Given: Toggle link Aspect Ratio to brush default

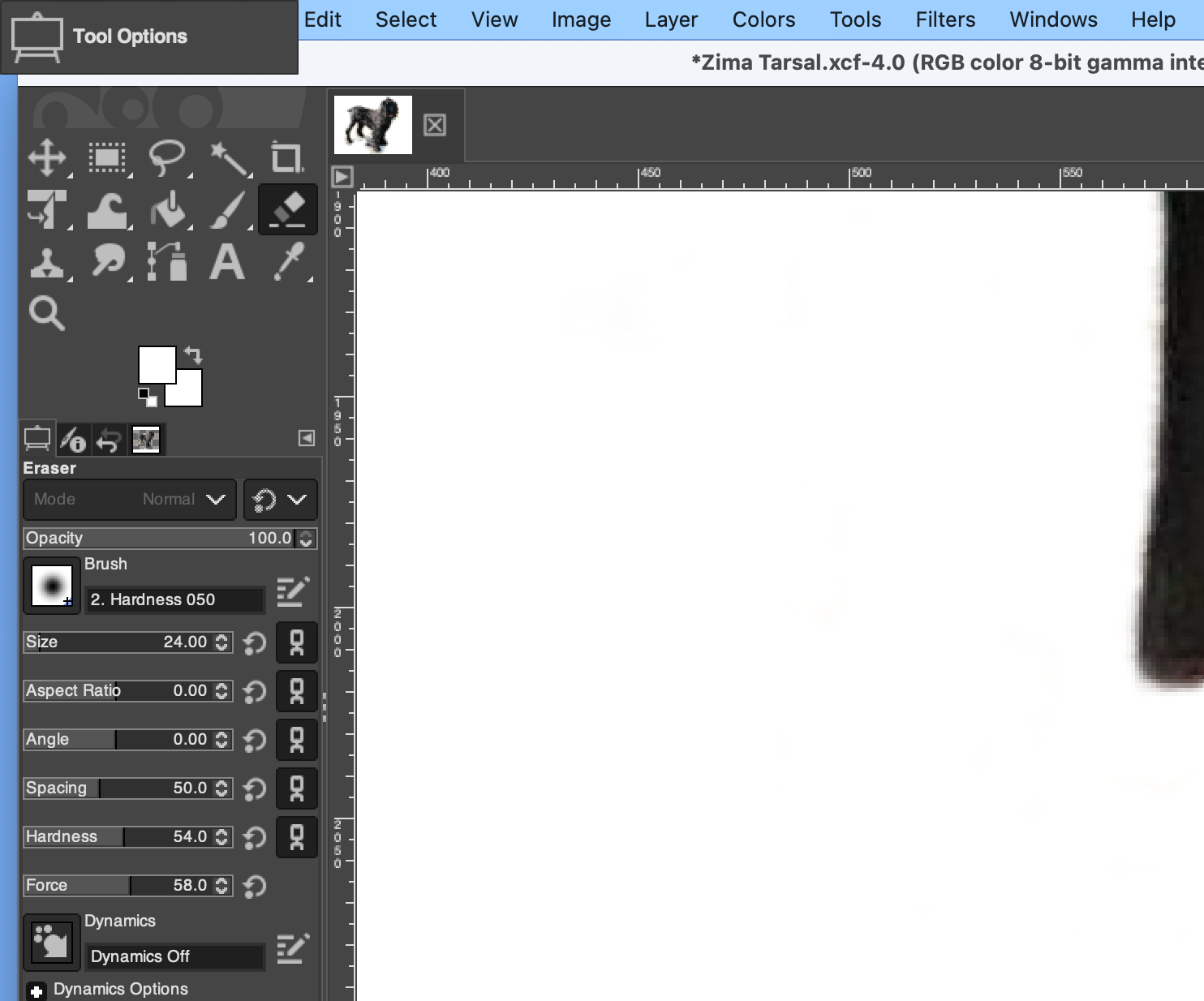Looking at the screenshot, I should [297, 691].
